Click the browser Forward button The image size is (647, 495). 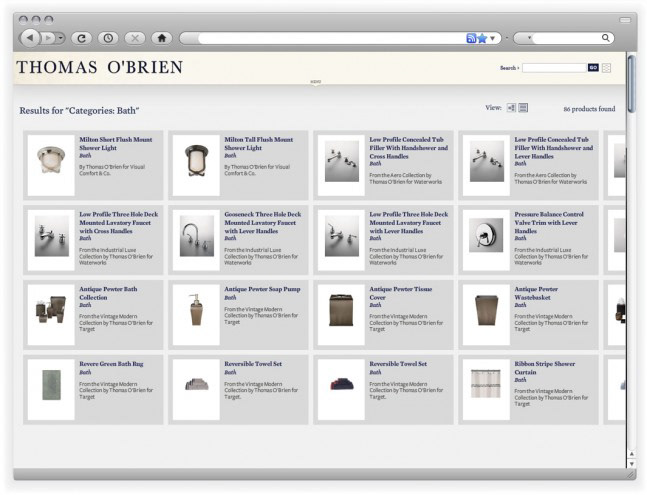(48, 38)
